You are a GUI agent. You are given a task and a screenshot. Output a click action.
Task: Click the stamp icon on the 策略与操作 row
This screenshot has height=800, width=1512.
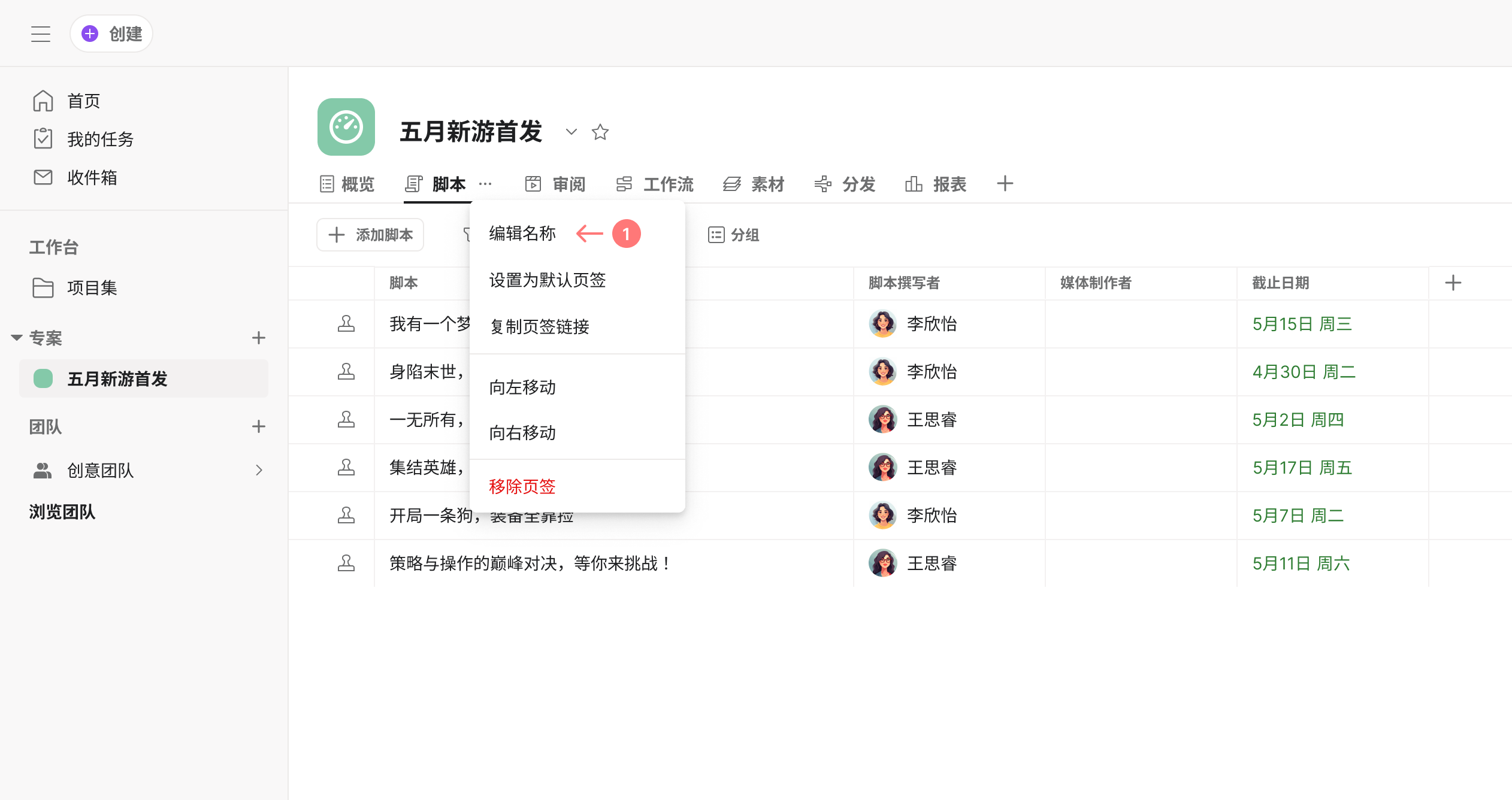click(x=346, y=563)
